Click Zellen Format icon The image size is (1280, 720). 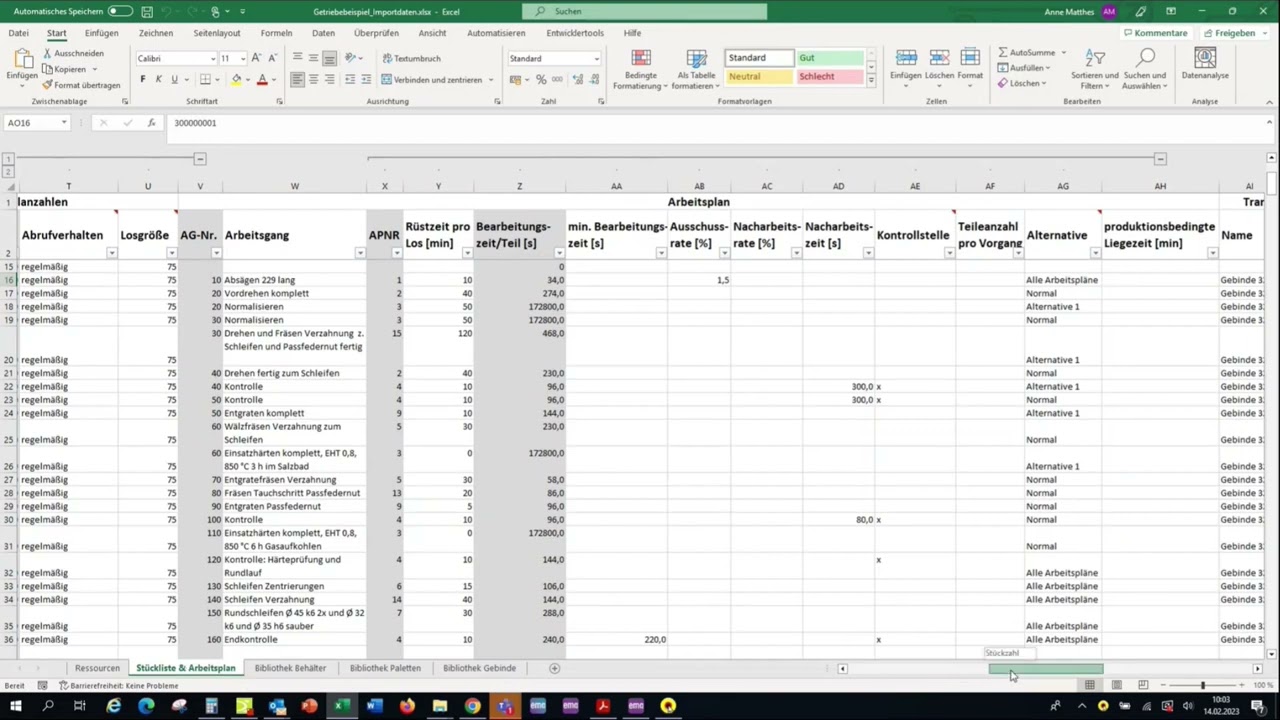[x=970, y=58]
